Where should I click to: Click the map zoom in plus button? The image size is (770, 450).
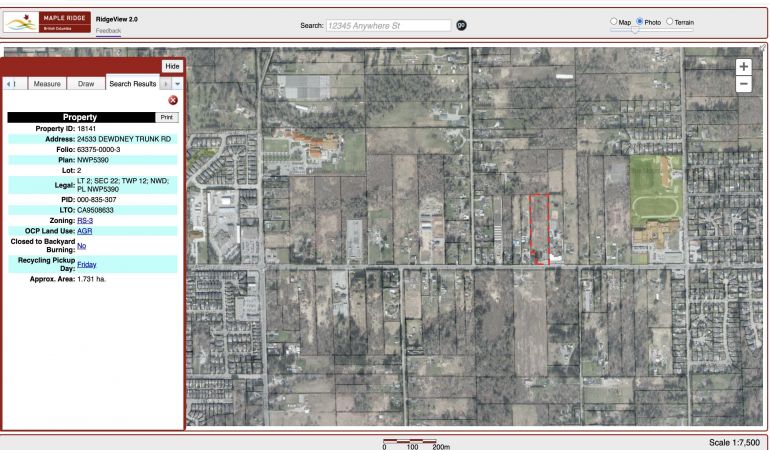[743, 67]
